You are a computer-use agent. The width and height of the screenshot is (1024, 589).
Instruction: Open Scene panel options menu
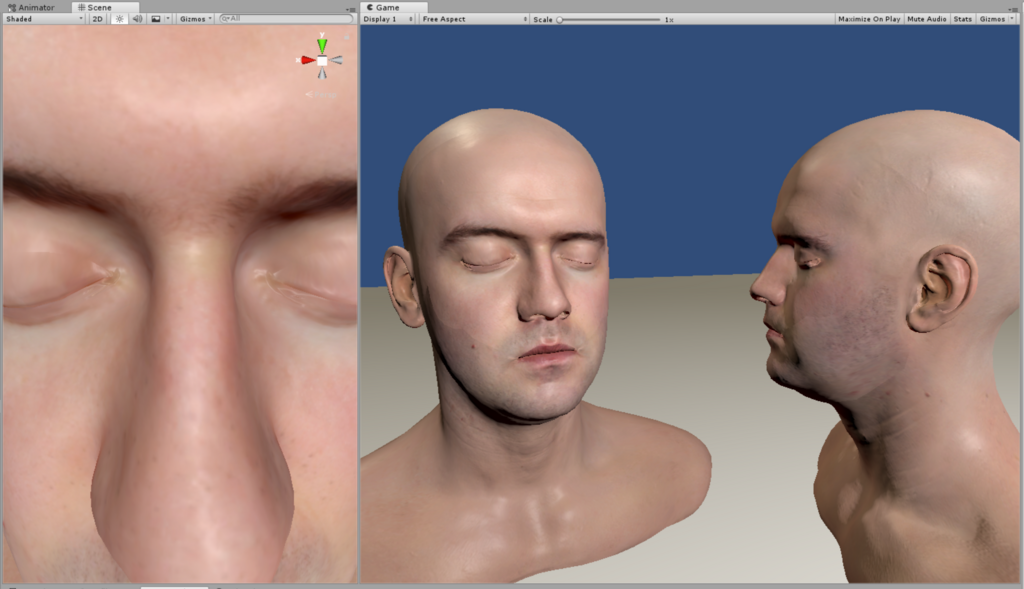point(351,9)
